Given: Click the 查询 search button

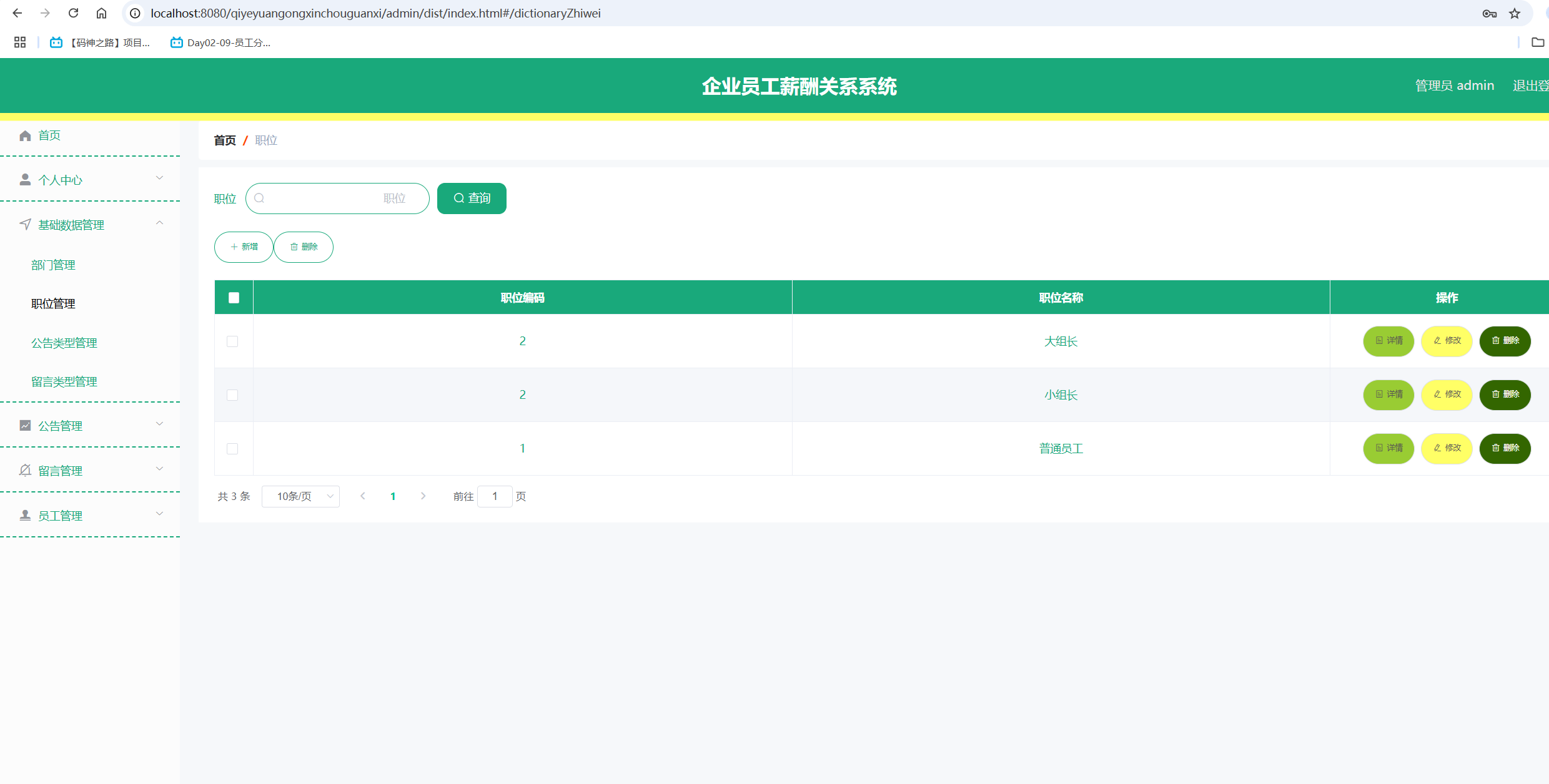Looking at the screenshot, I should pyautogui.click(x=472, y=198).
